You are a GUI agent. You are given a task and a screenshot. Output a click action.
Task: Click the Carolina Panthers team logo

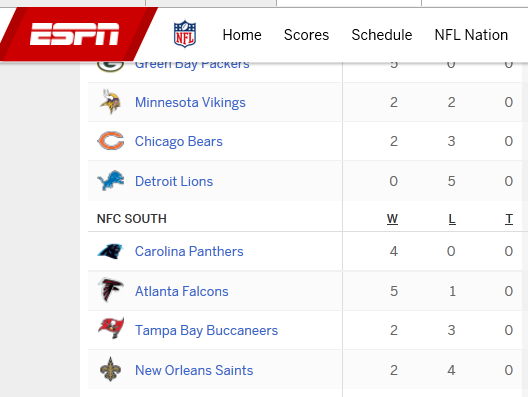tap(110, 251)
